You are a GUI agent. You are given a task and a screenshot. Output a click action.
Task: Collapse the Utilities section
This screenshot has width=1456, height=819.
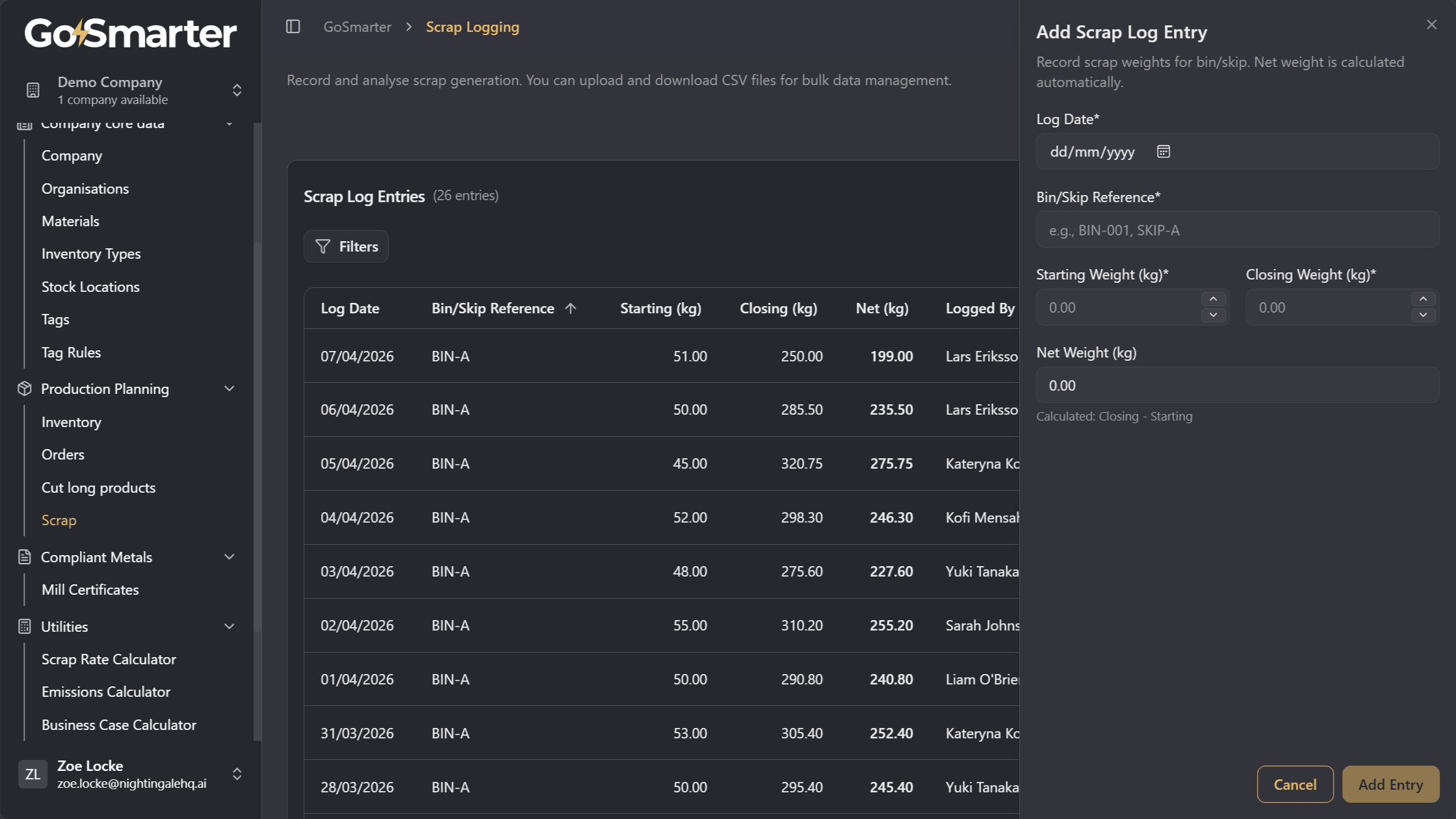[x=229, y=626]
